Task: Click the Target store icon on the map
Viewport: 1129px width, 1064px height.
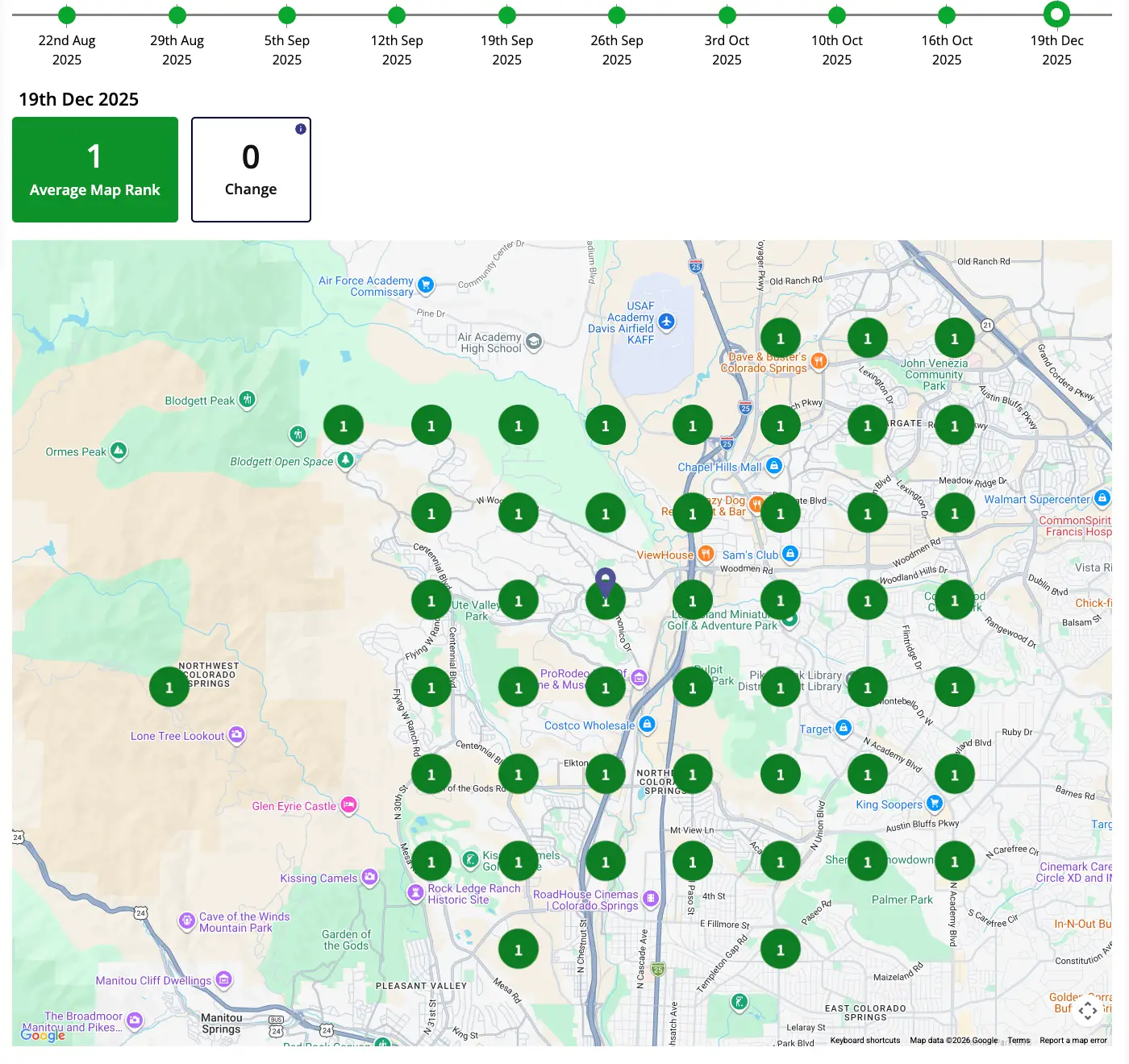Action: click(842, 728)
